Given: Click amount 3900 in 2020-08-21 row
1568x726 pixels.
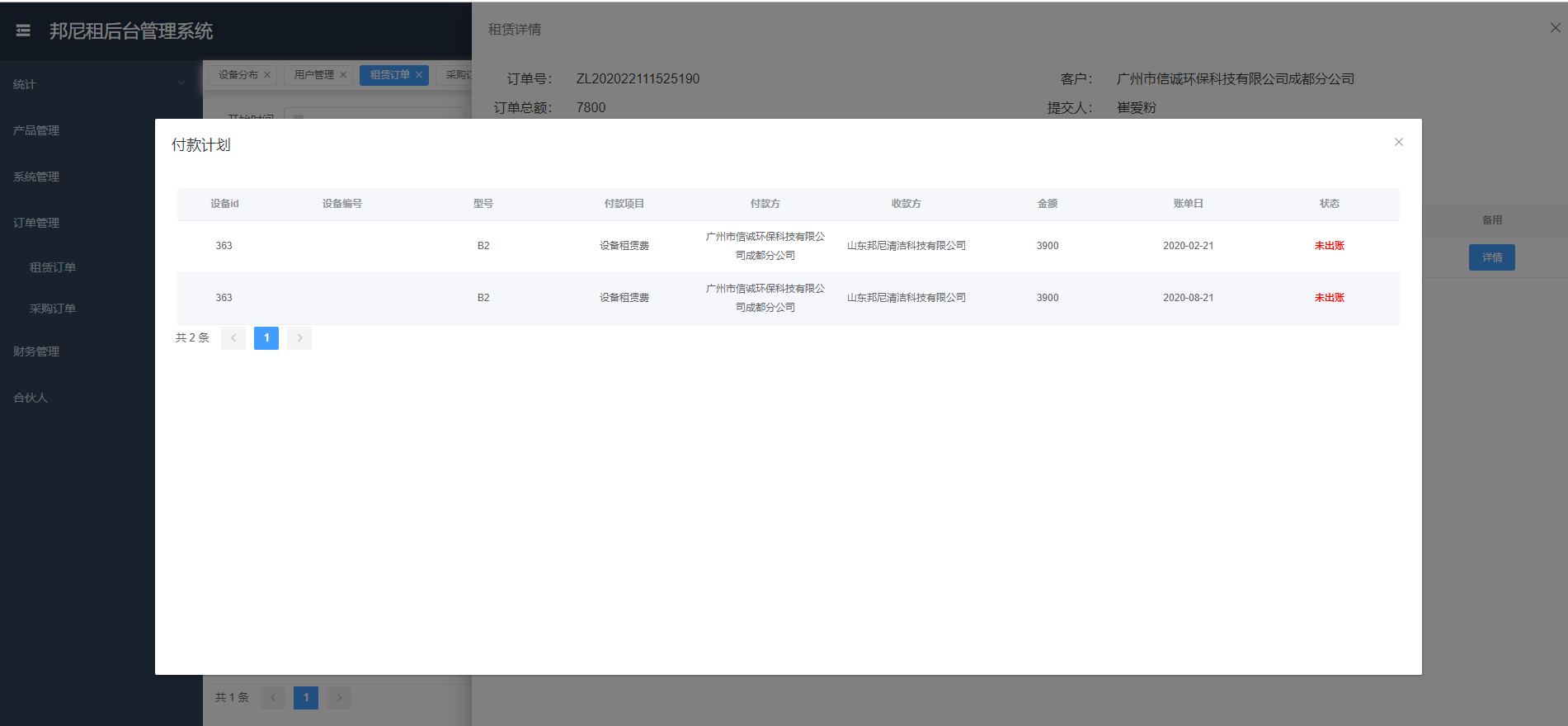Looking at the screenshot, I should click(x=1048, y=298).
